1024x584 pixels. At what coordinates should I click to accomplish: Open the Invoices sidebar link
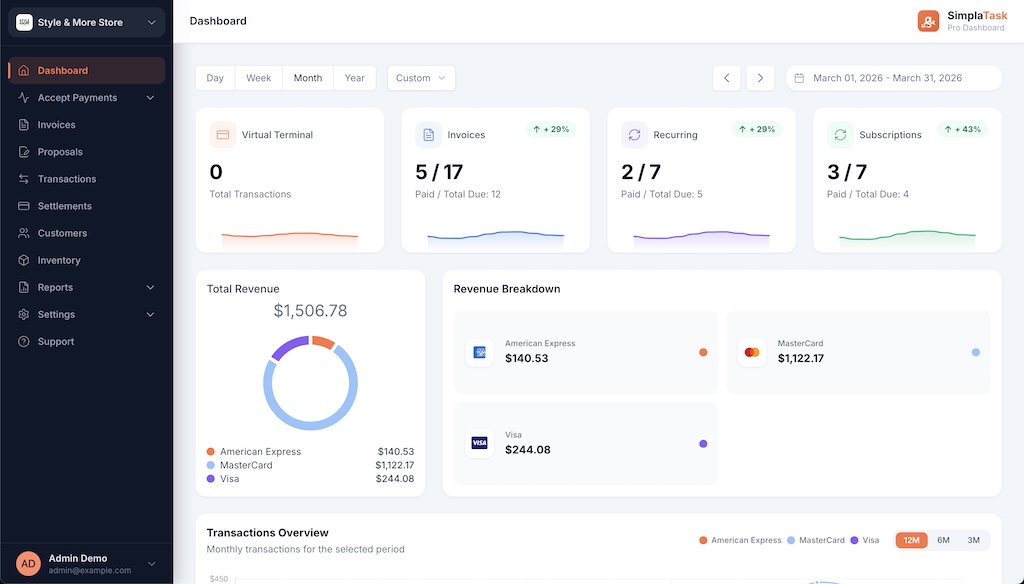pyautogui.click(x=86, y=125)
